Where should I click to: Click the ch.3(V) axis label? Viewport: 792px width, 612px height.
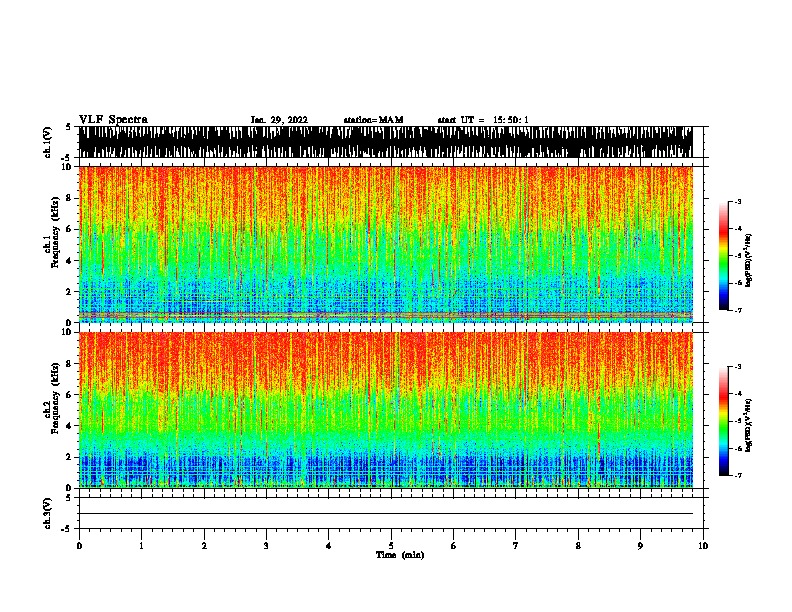[47, 513]
